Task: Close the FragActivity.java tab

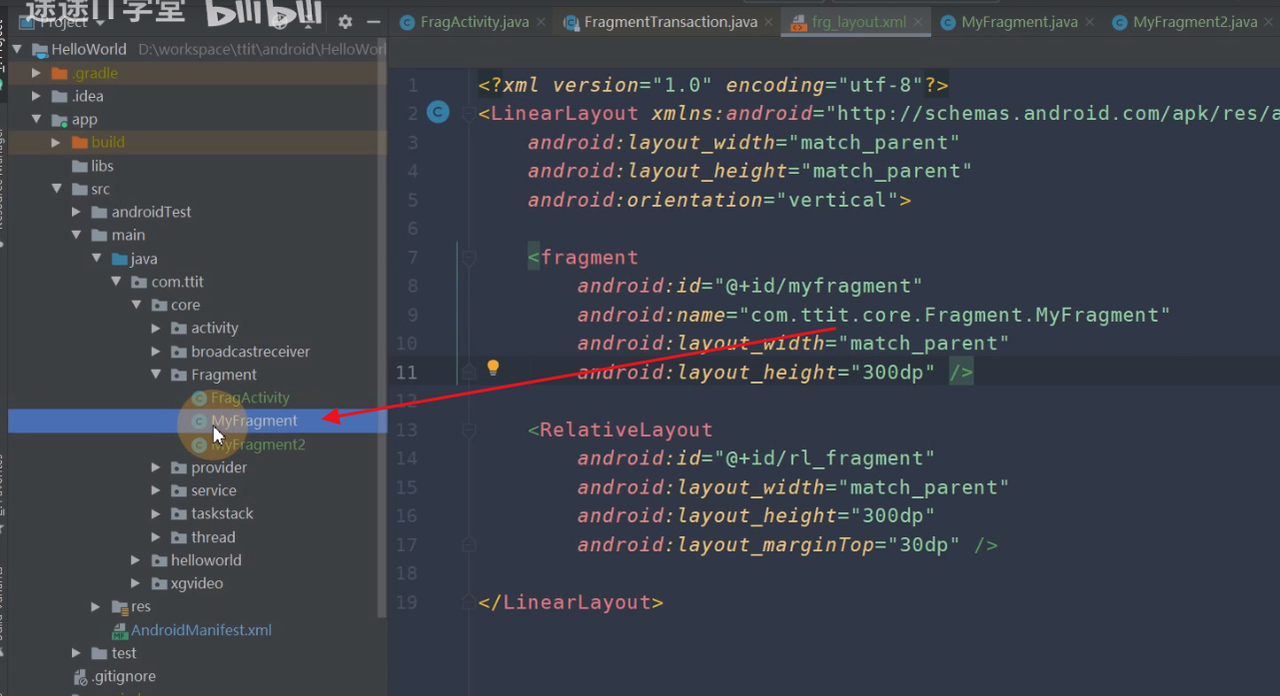Action: click(541, 22)
